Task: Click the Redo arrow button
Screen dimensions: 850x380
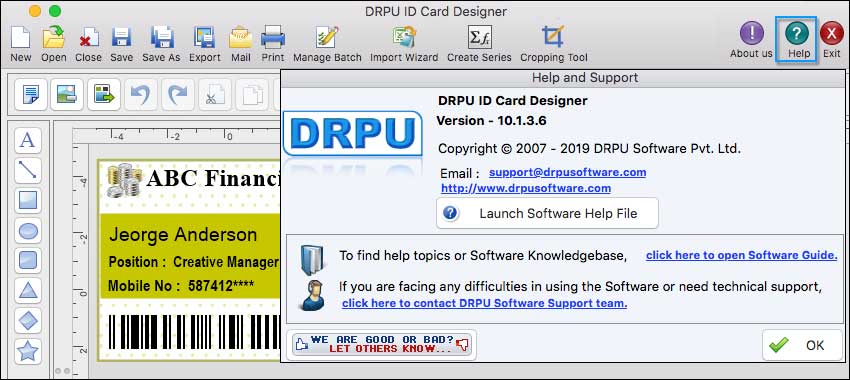Action: click(178, 95)
